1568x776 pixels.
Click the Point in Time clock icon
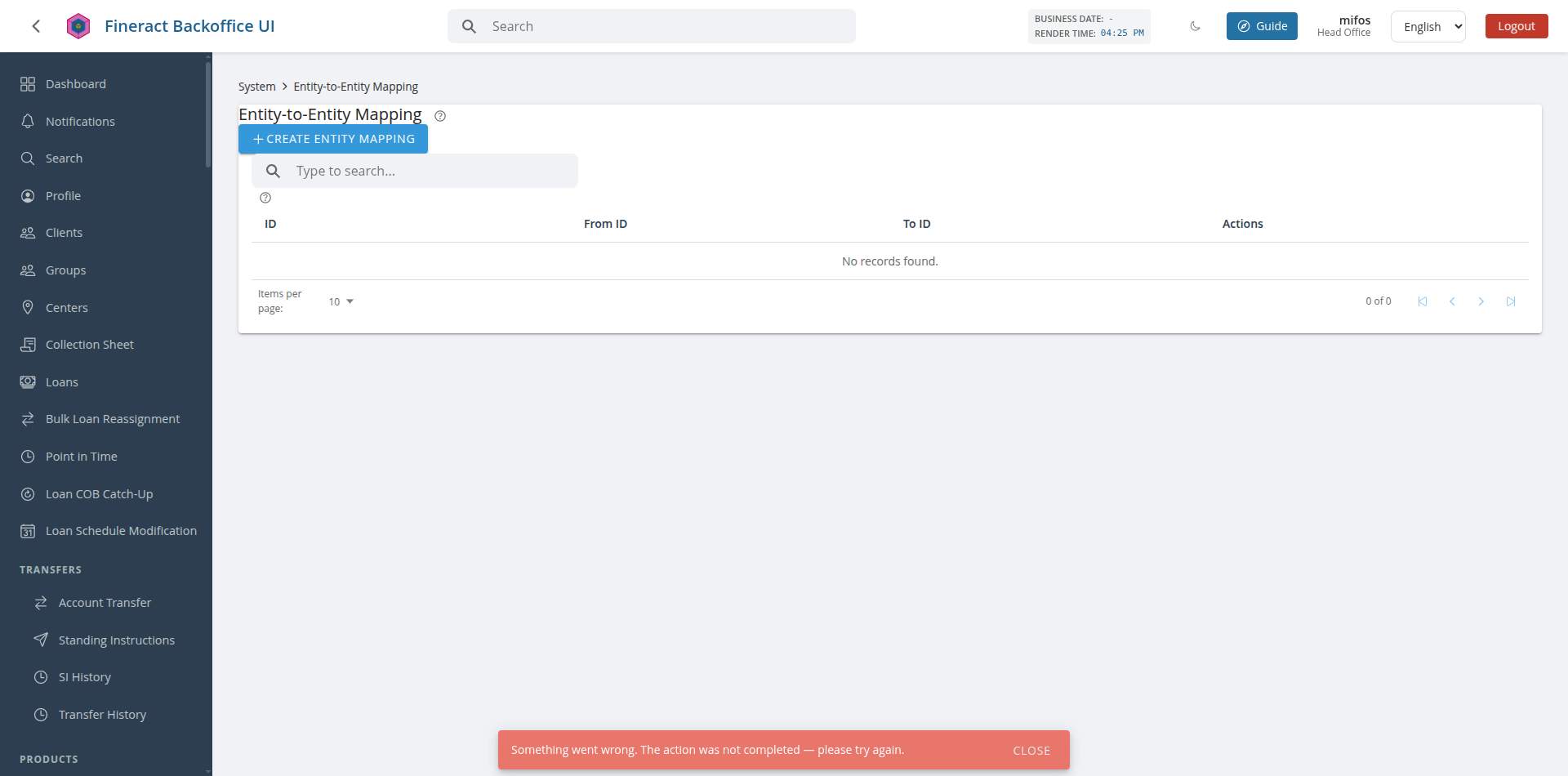point(28,457)
